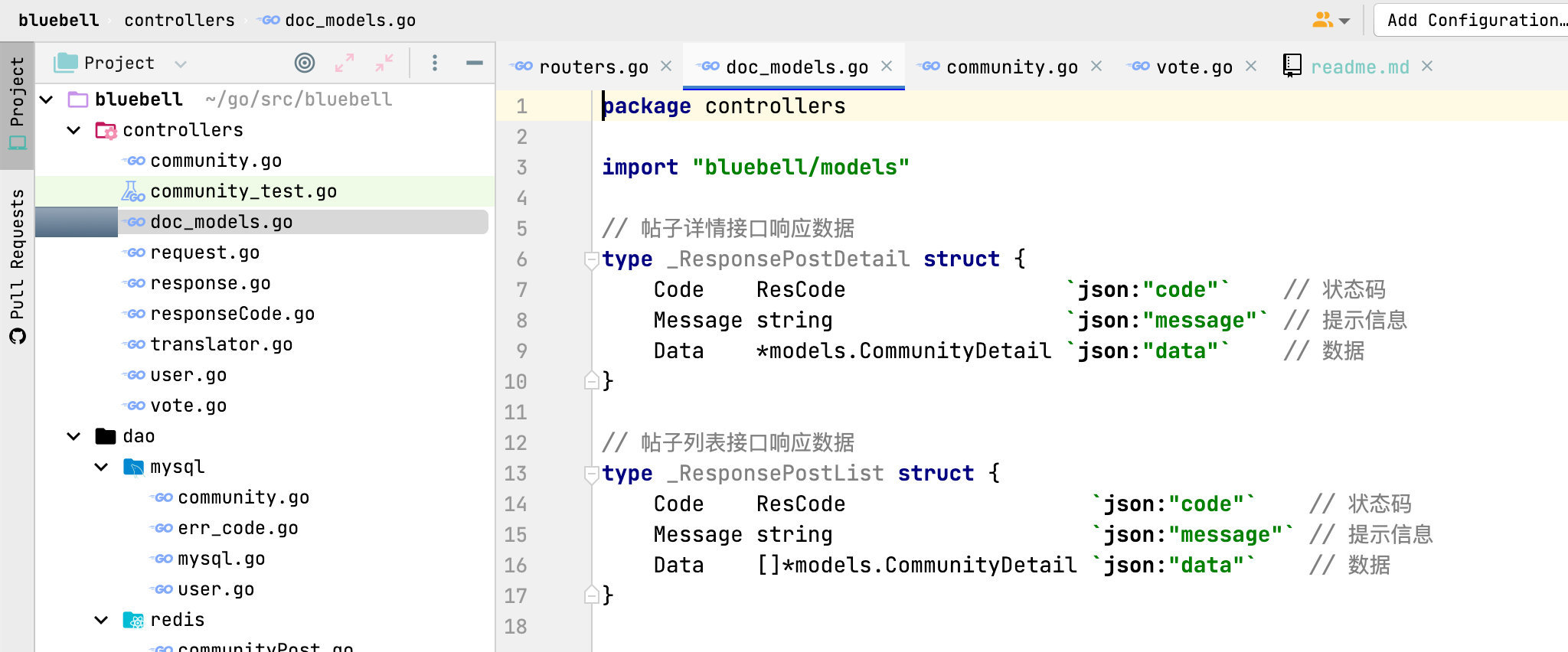This screenshot has width=1568, height=652.
Task: Close the routers.go tab
Action: click(666, 67)
